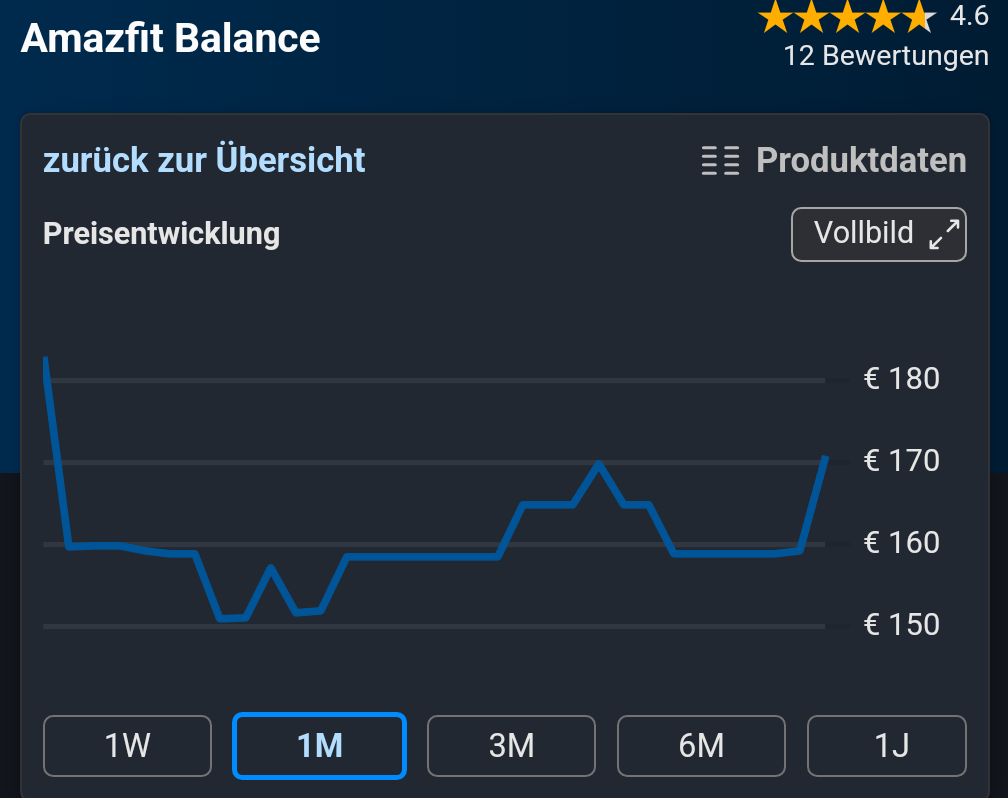Click the fullscreen expand arrows icon
Image resolution: width=1008 pixels, height=798 pixels.
[944, 234]
